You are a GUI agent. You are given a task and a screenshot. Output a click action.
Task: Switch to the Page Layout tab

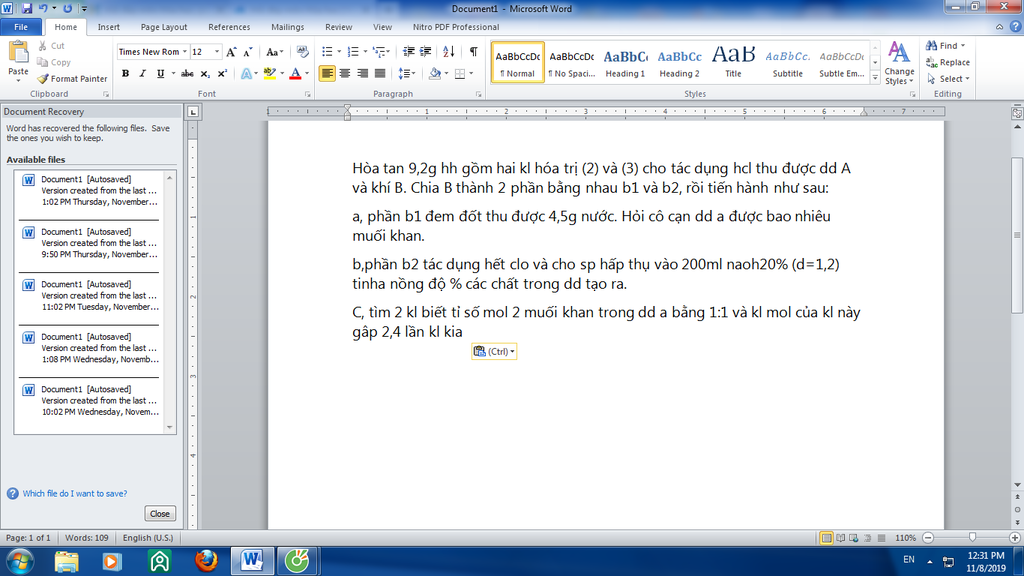(164, 27)
